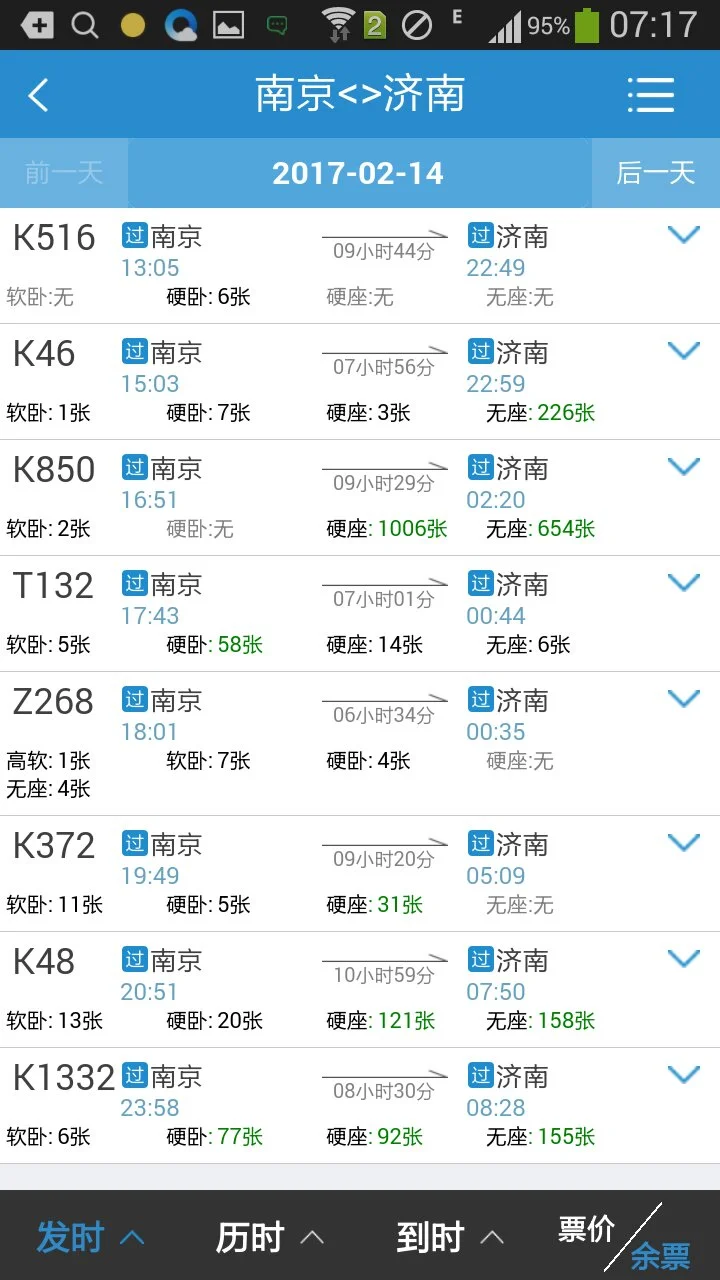Open the list view icon top right
This screenshot has height=1280, width=720.
(x=651, y=94)
